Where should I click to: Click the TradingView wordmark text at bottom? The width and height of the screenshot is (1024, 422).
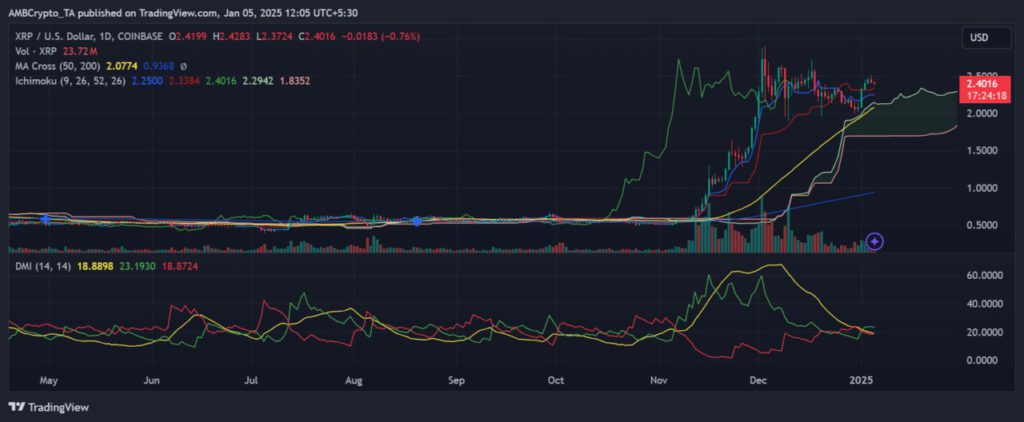57,406
